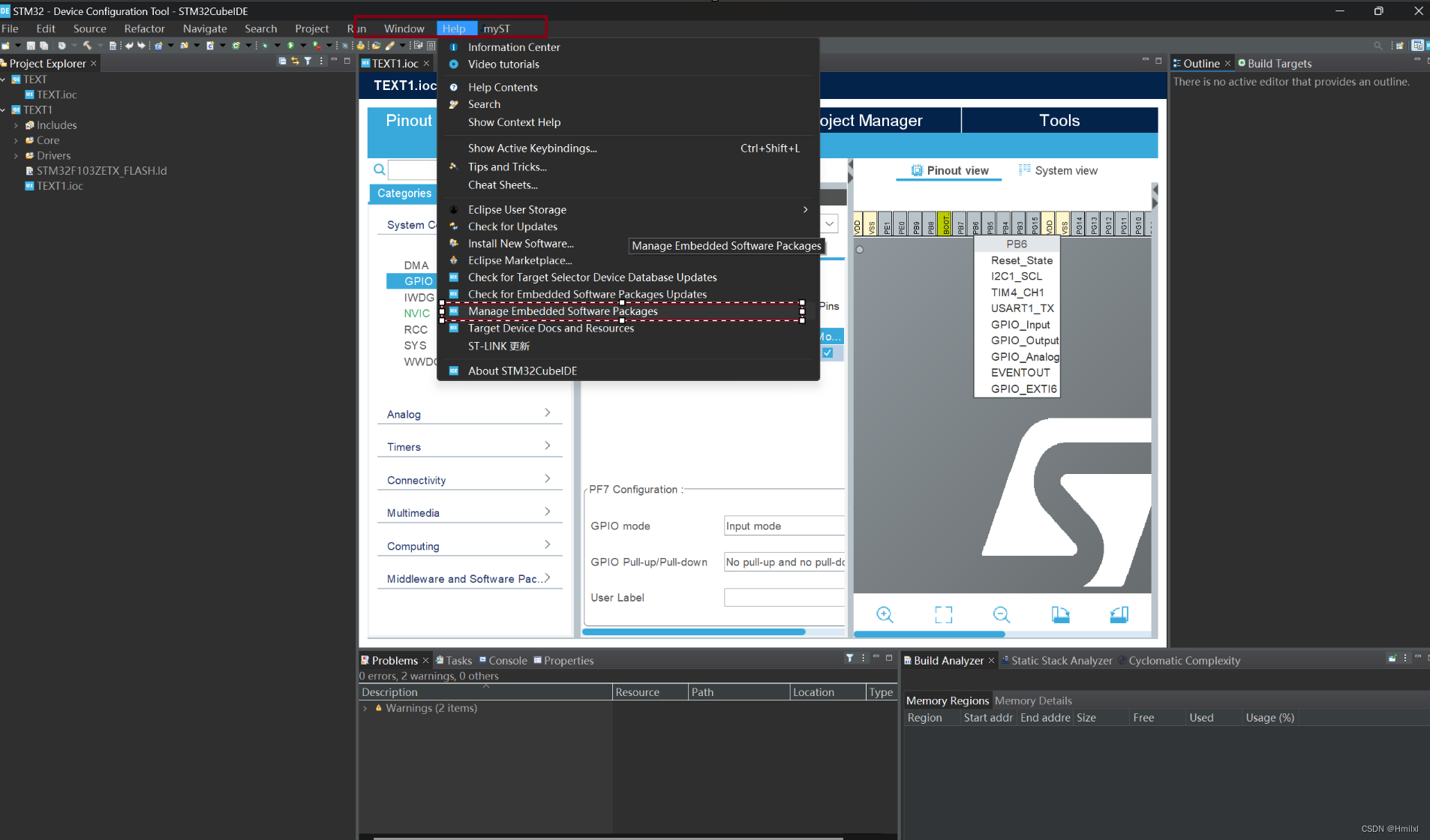Select Manage Embedded Software Packages
The width and height of the screenshot is (1430, 840).
pos(628,311)
